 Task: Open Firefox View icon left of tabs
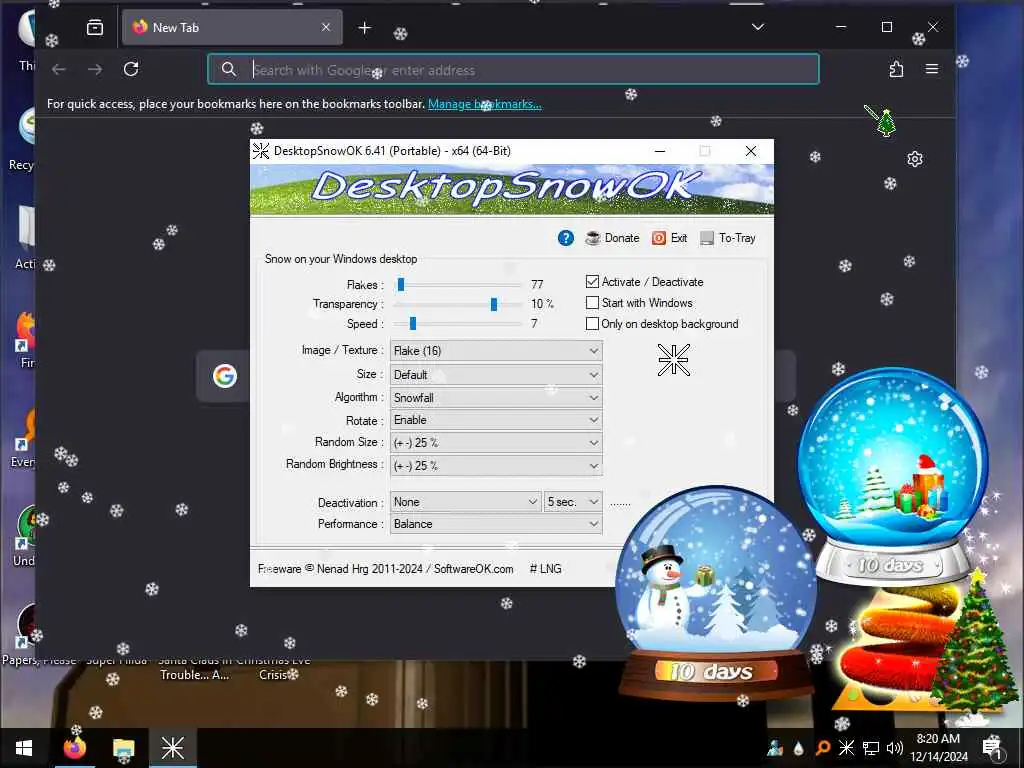click(95, 27)
